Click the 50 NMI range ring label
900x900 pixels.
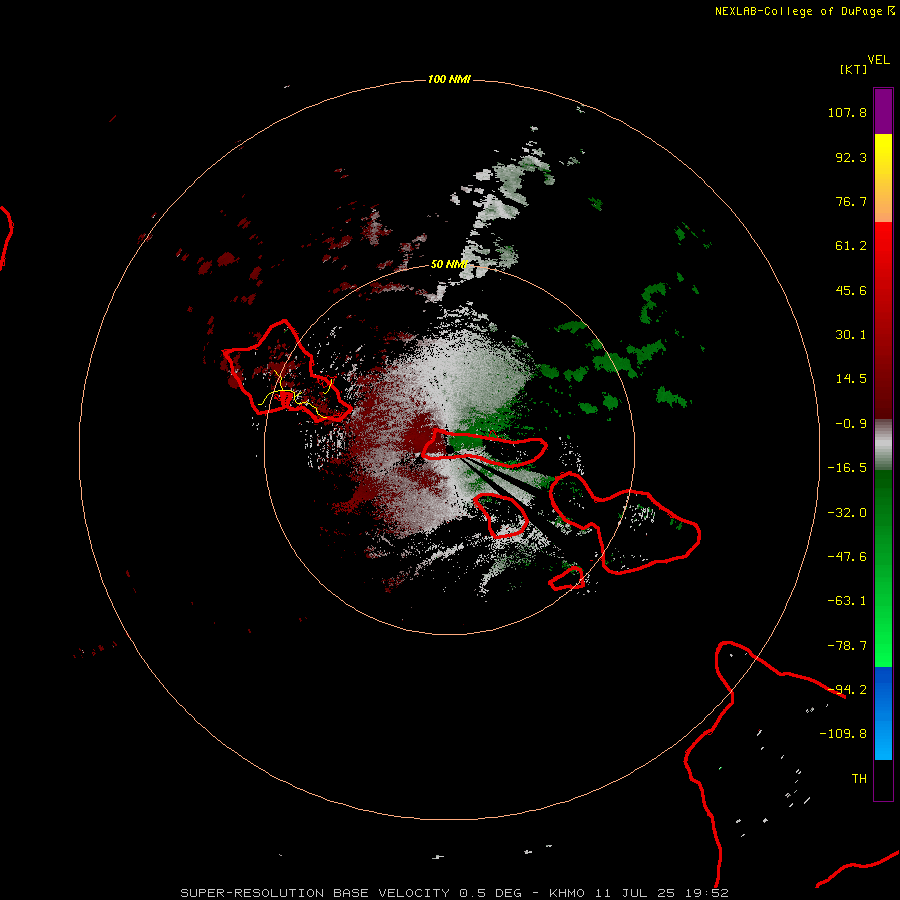pos(449,264)
